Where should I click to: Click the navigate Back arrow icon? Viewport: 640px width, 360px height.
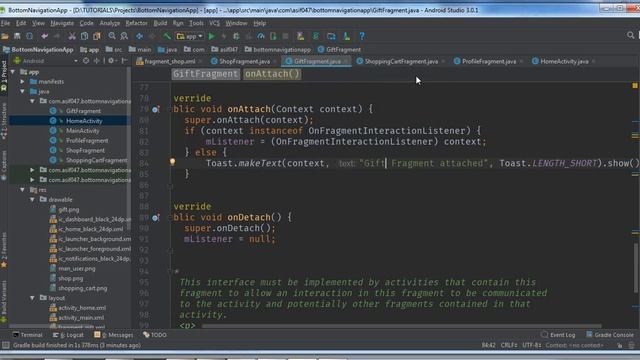(140, 36)
